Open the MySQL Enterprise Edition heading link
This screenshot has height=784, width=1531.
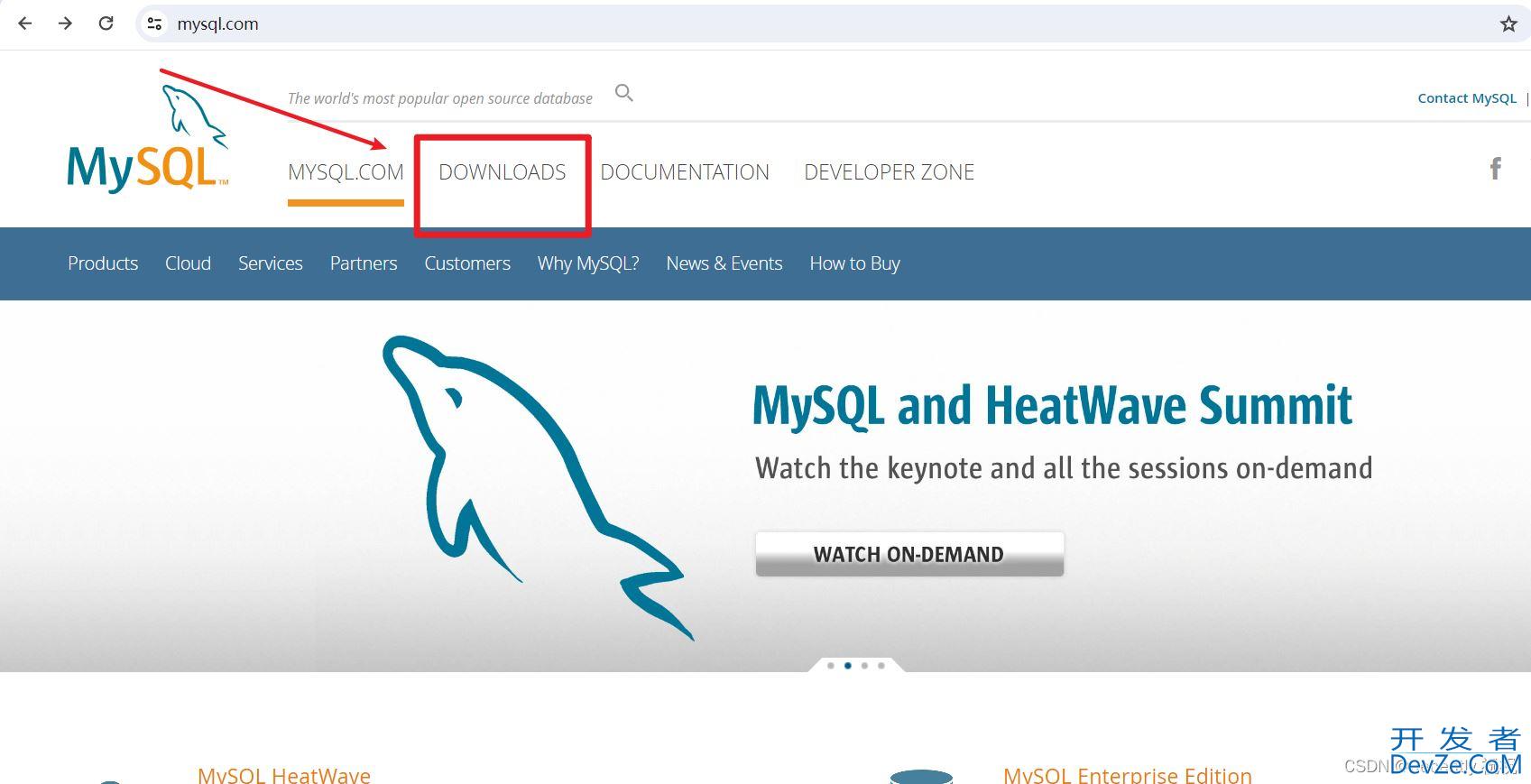[1128, 775]
